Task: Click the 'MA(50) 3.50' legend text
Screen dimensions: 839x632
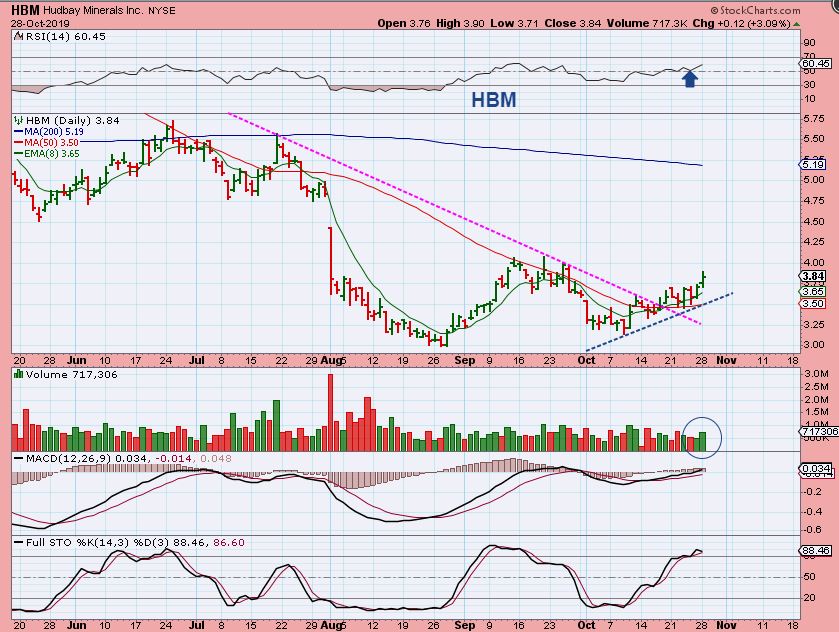Action: pyautogui.click(x=51, y=143)
